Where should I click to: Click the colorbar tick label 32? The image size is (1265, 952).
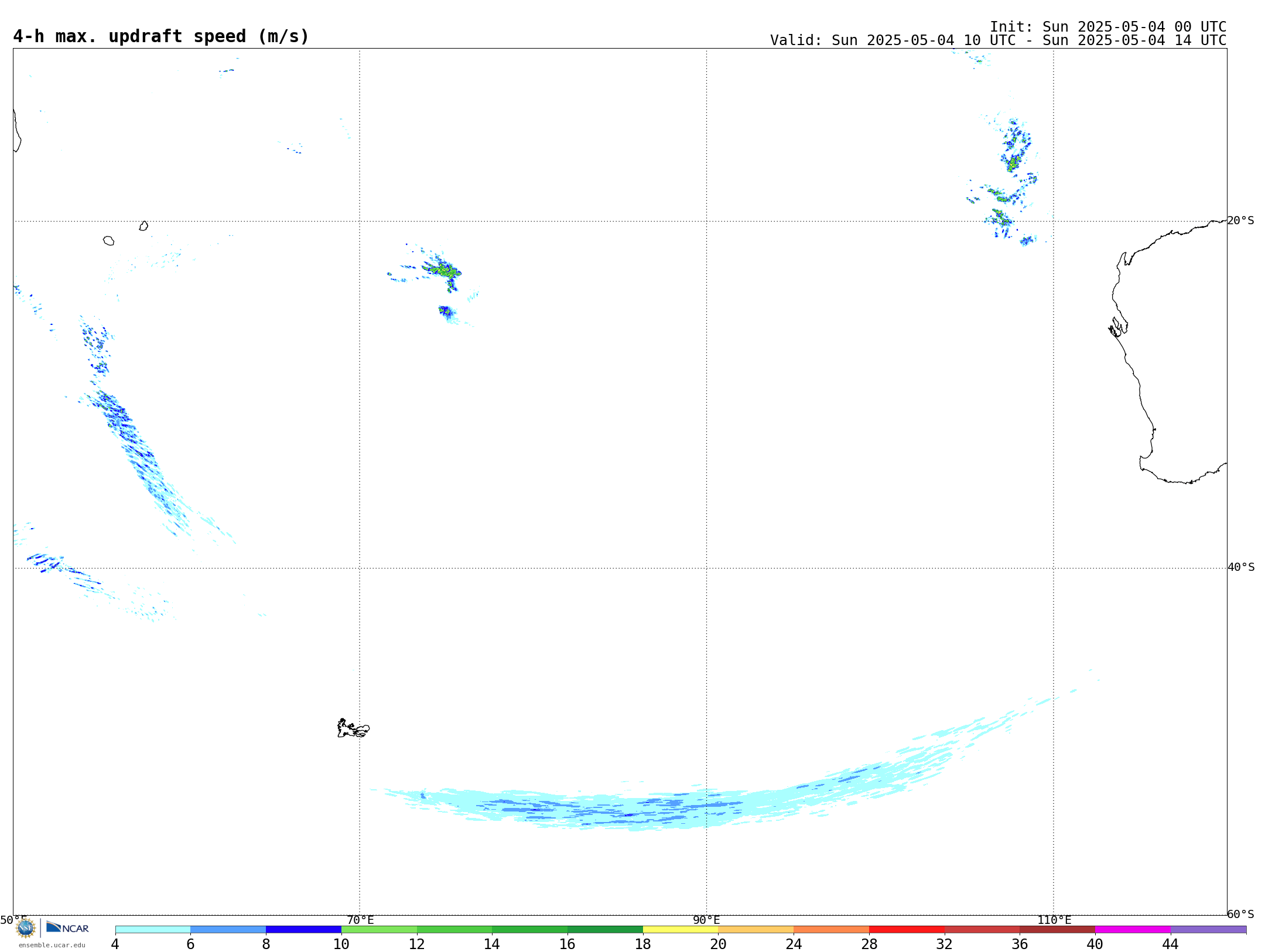click(945, 944)
